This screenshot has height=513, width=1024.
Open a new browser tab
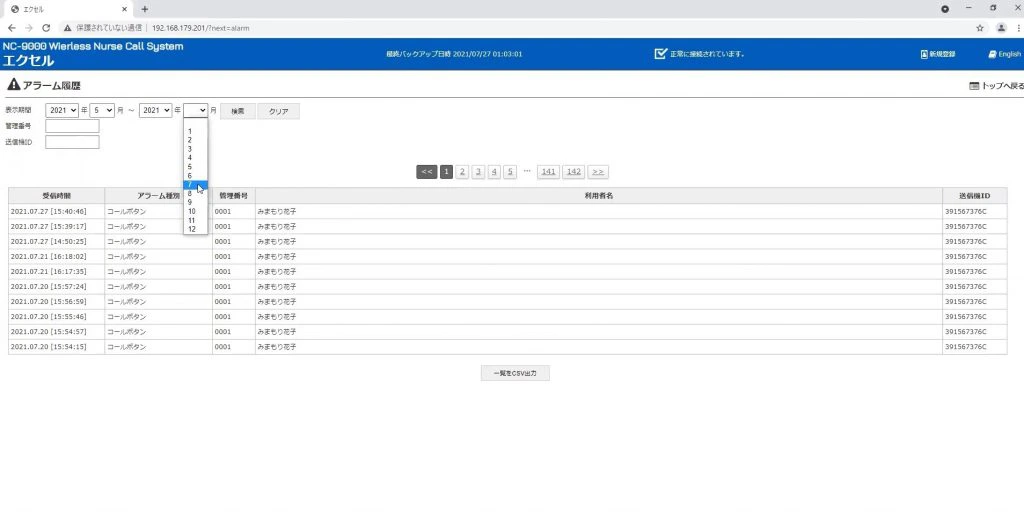pyautogui.click(x=145, y=8)
